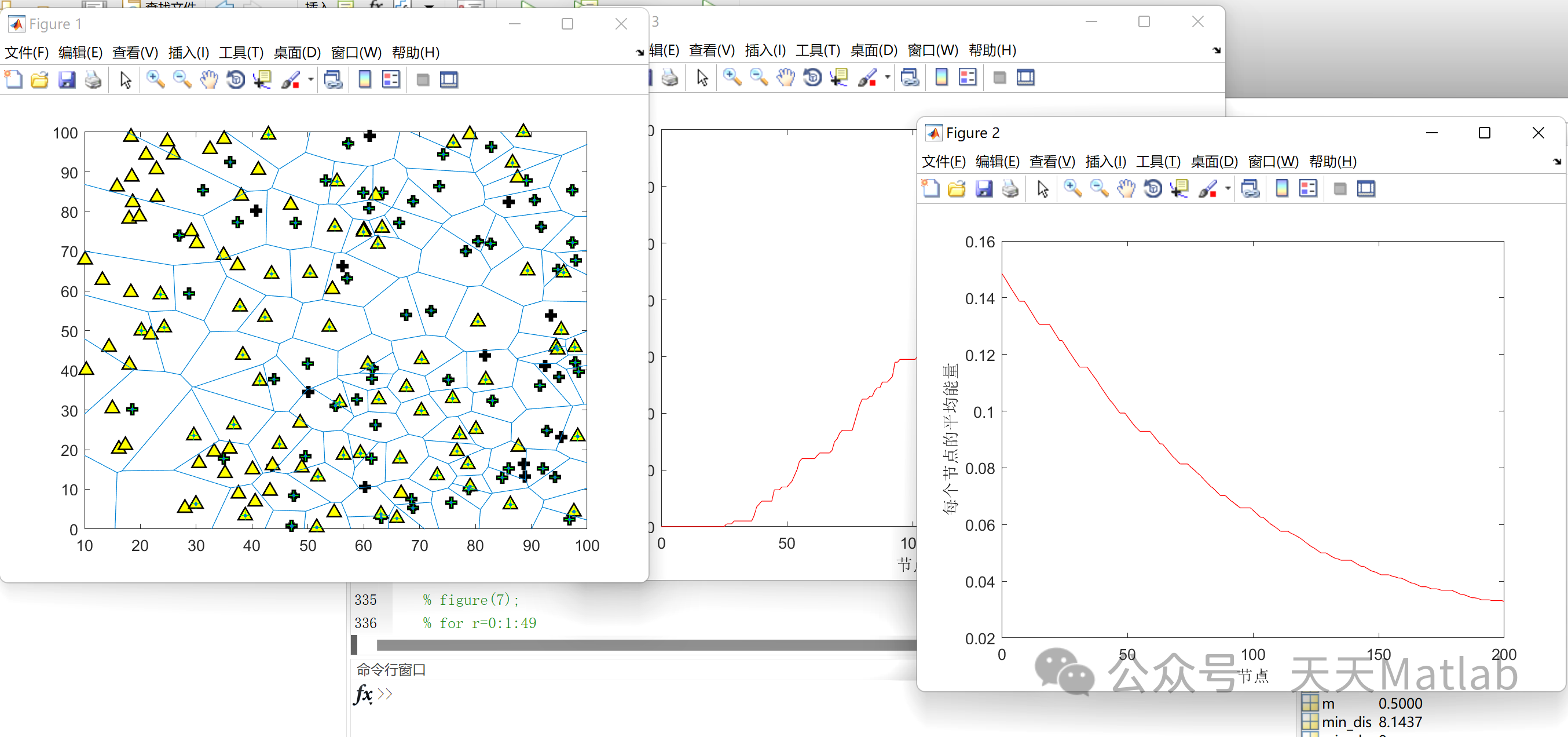Toggle Insert Colorbar in Figure 1 toolbar
The image size is (1568, 737).
(x=365, y=80)
